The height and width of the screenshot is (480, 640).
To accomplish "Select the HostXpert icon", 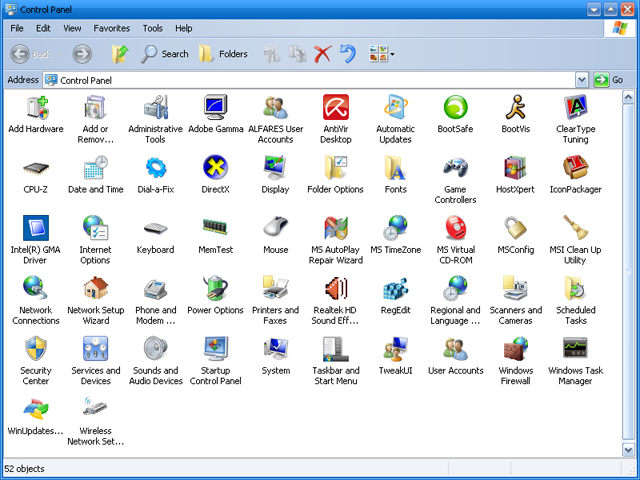I will [516, 175].
